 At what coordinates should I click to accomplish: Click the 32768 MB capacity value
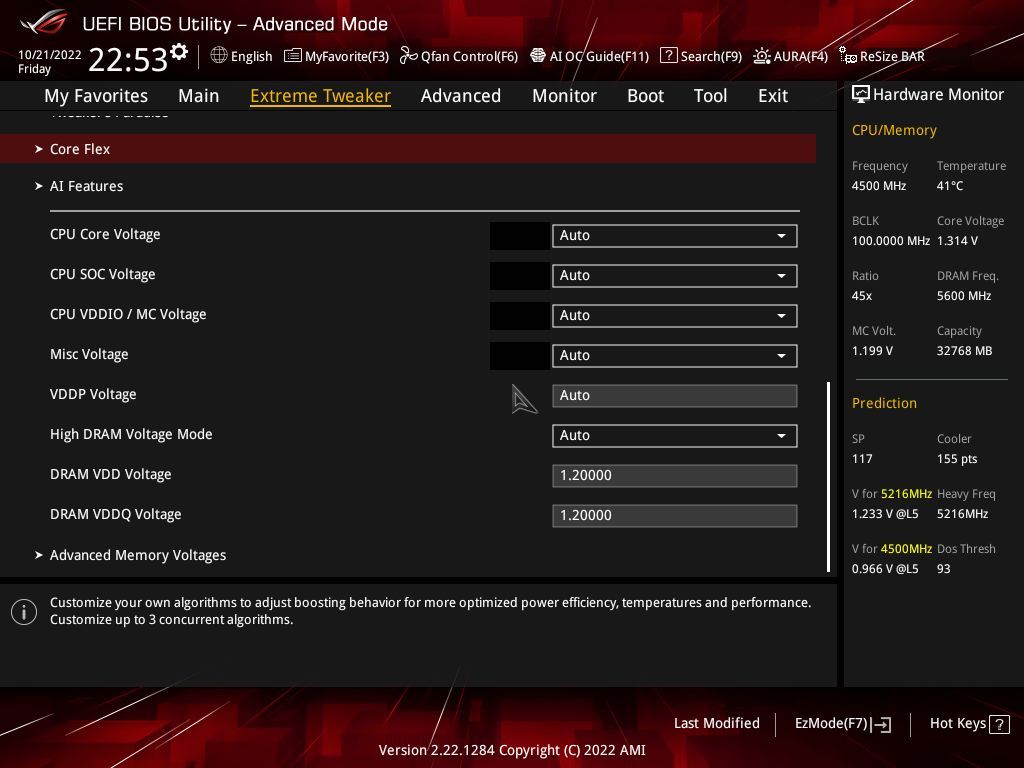(x=964, y=351)
